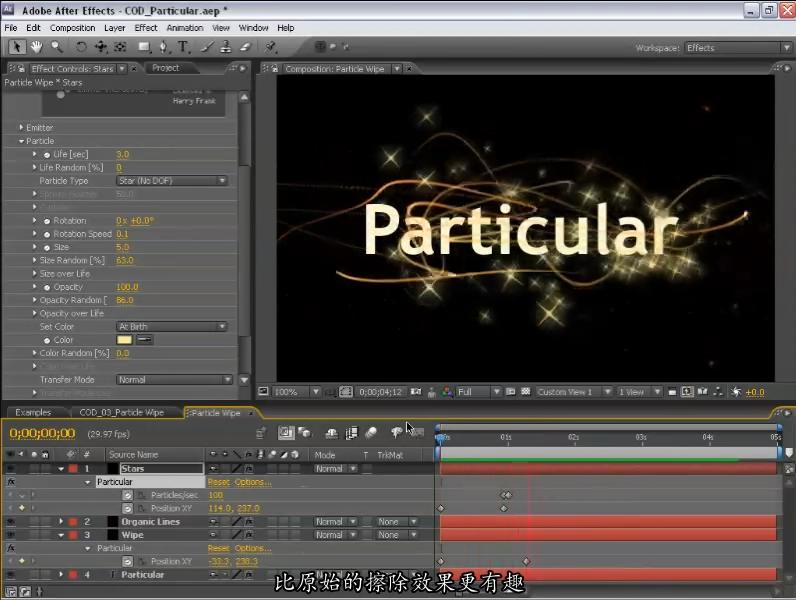Hide layer 4 Particular

click(10, 575)
